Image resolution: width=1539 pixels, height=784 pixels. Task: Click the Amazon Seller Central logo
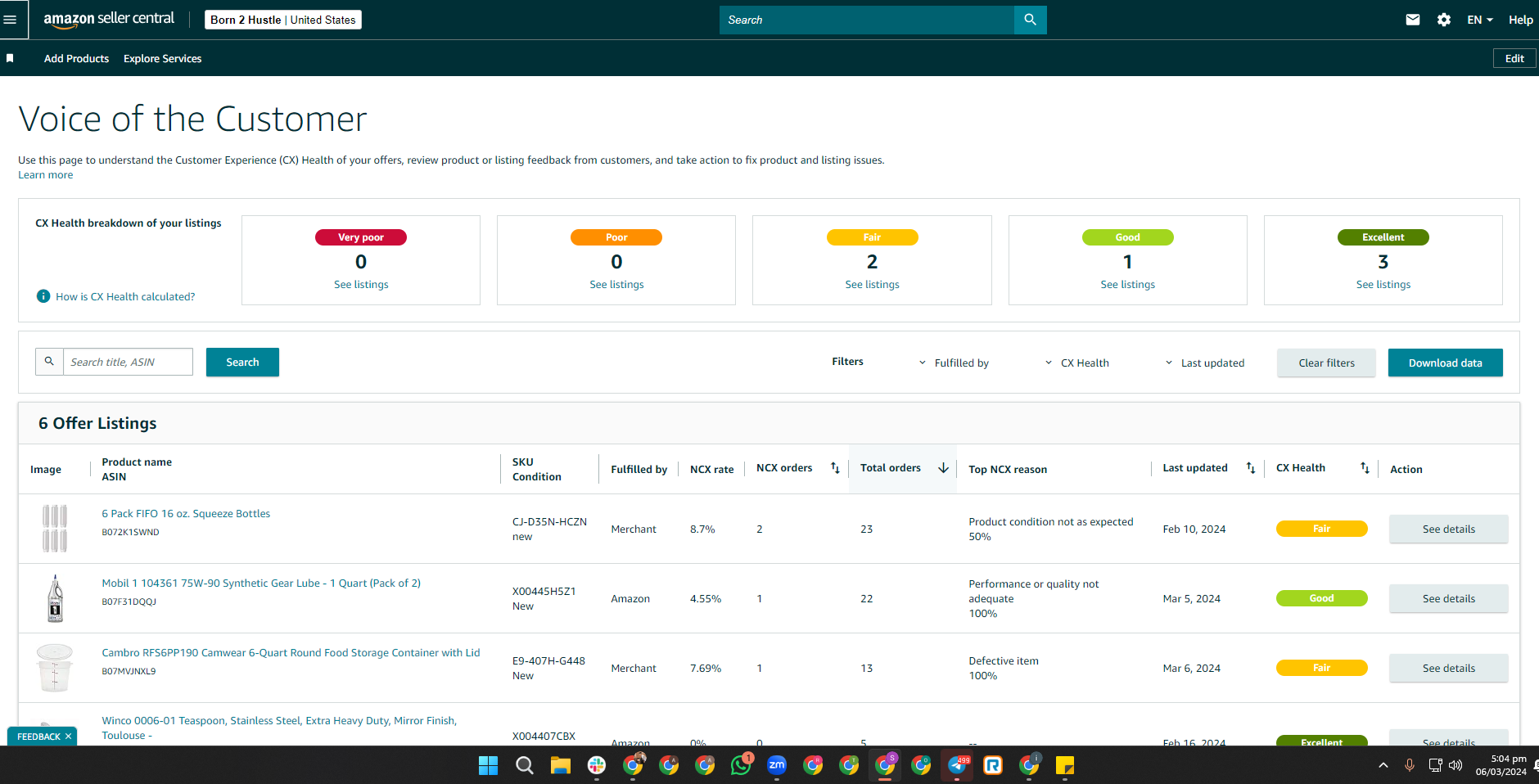tap(109, 20)
